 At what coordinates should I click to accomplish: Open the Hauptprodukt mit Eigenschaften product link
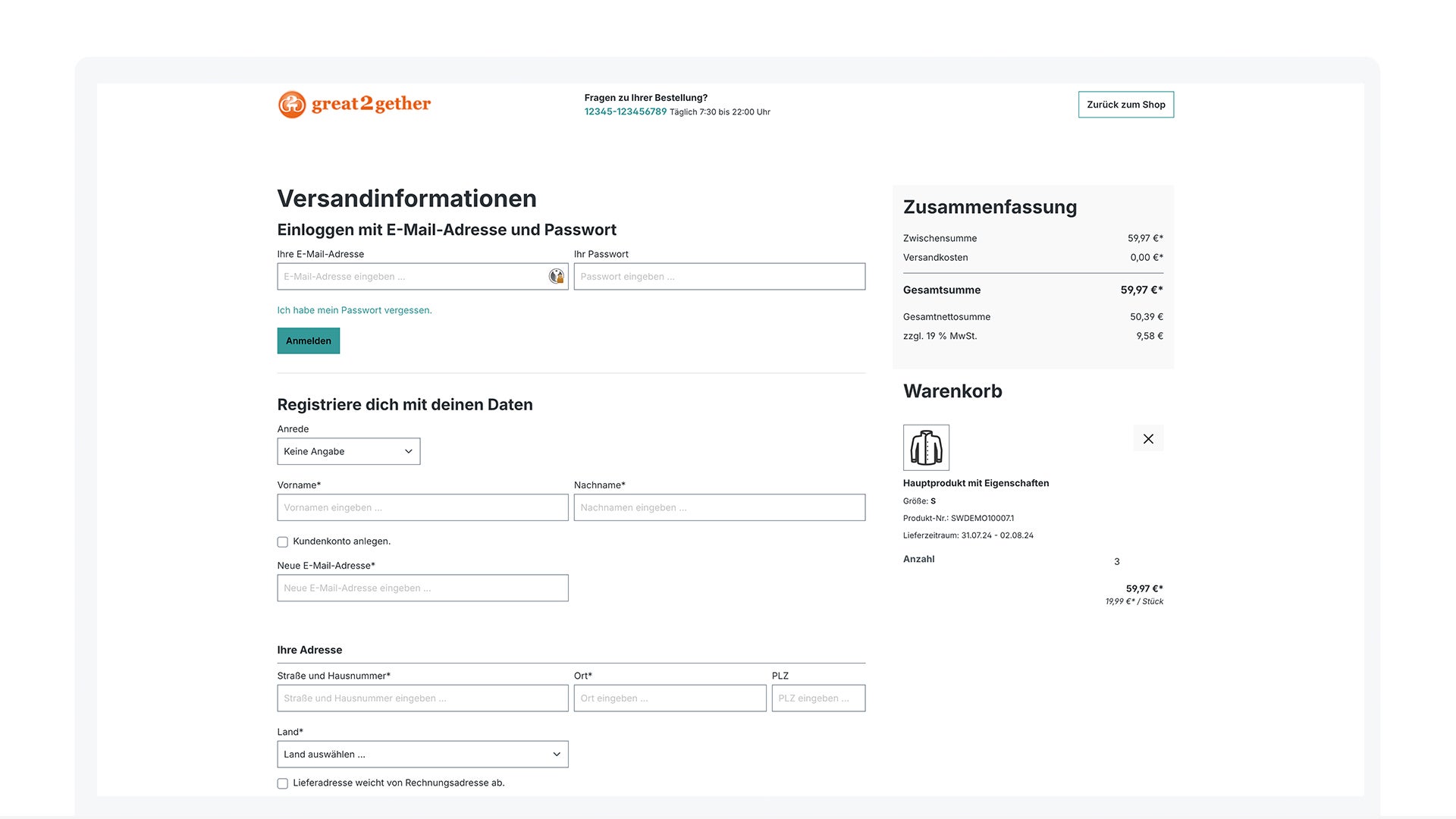coord(976,483)
